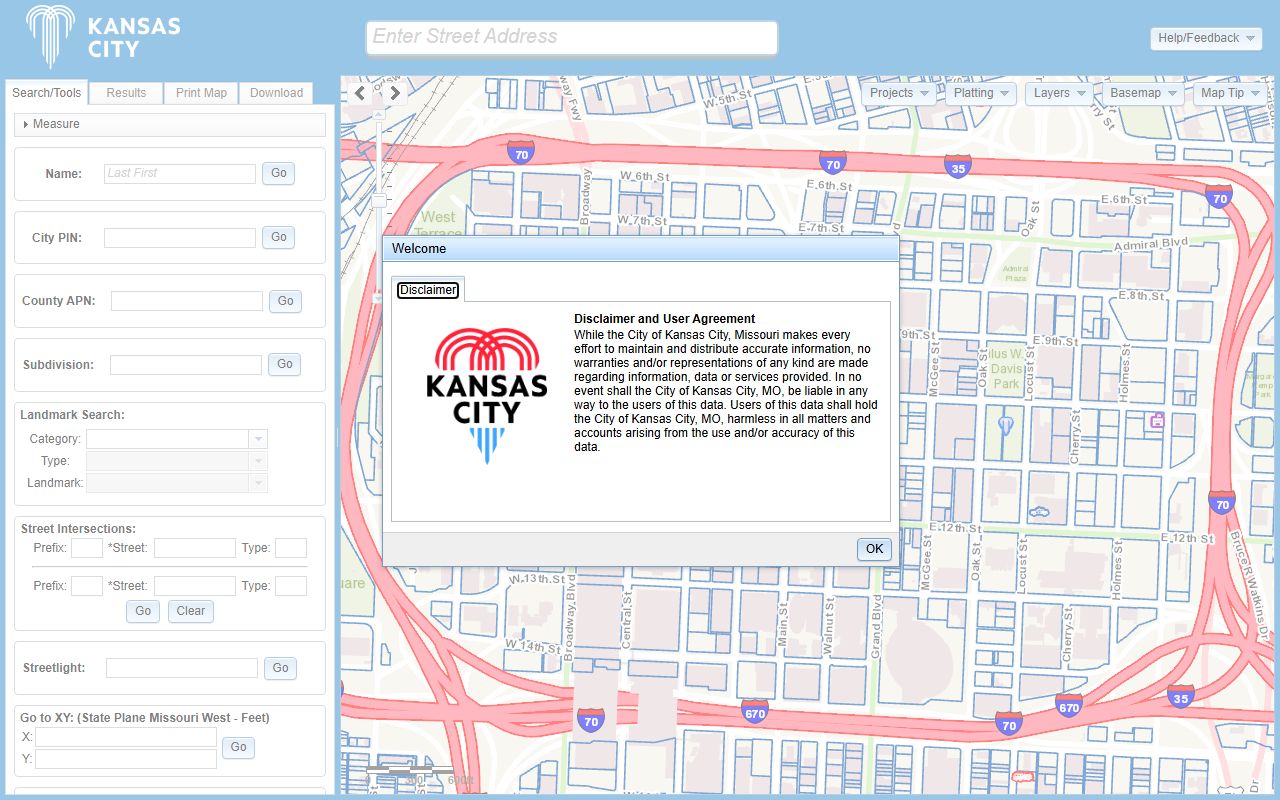Click the Name Last First field
Image resolution: width=1280 pixels, height=800 pixels.
180,173
